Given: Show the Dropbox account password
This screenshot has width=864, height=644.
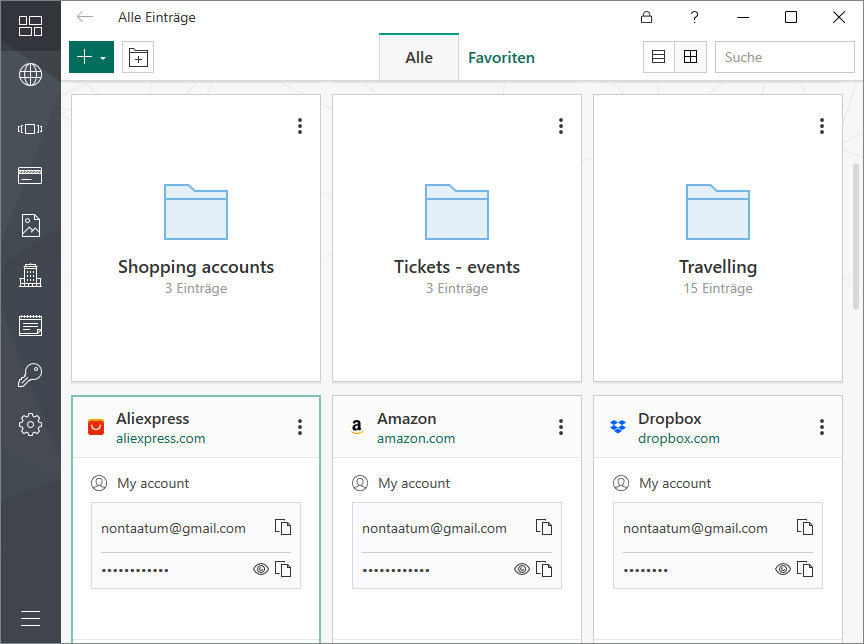Looking at the screenshot, I should tap(782, 569).
